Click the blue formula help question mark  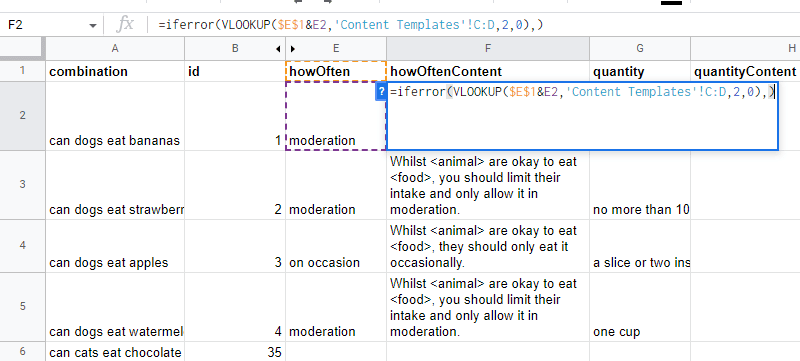(x=381, y=92)
